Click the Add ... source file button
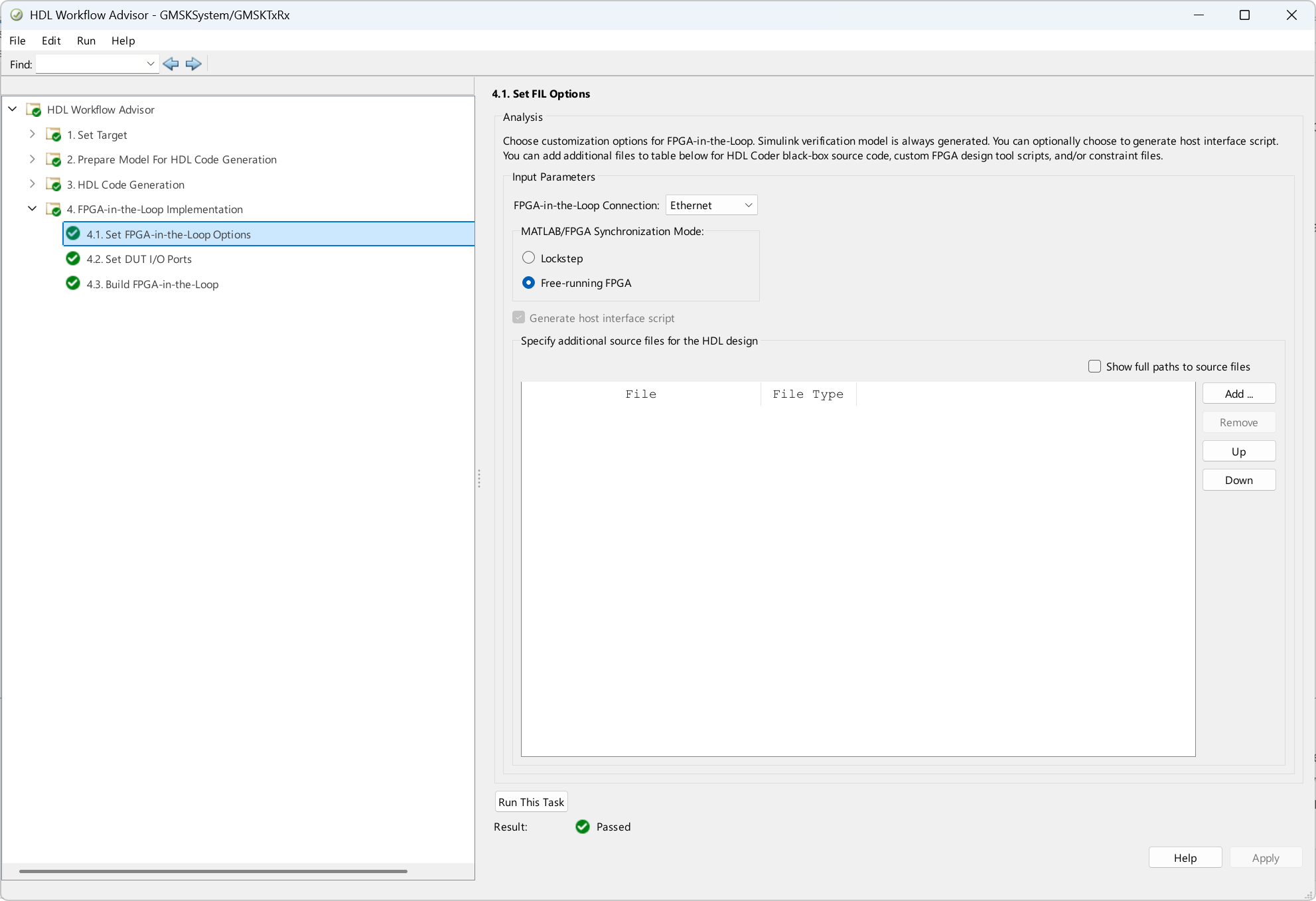The image size is (1316, 901). [1238, 394]
